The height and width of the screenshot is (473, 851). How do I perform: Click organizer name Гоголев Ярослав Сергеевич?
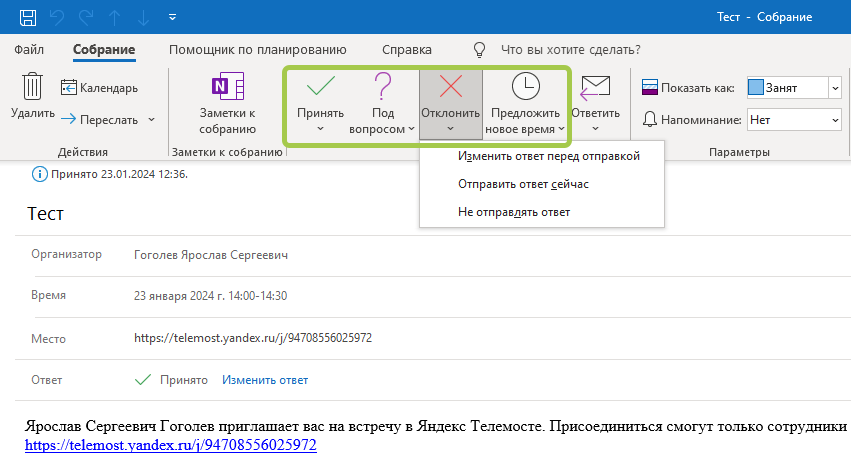[211, 255]
